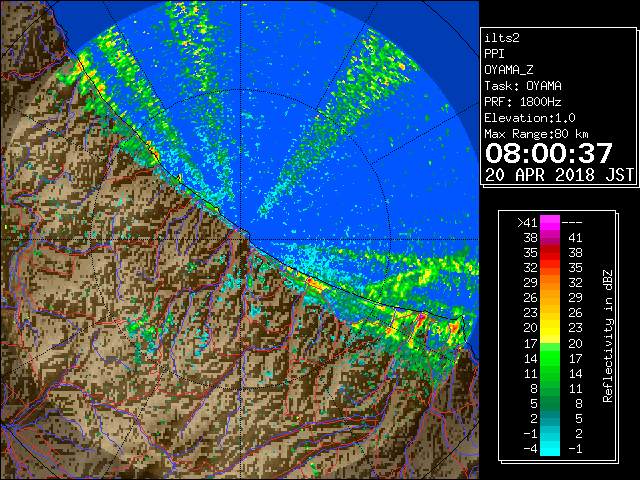Screen dimensions: 640x480
Task: Select the '20 APR 2018 JST' date
Action: [559, 175]
